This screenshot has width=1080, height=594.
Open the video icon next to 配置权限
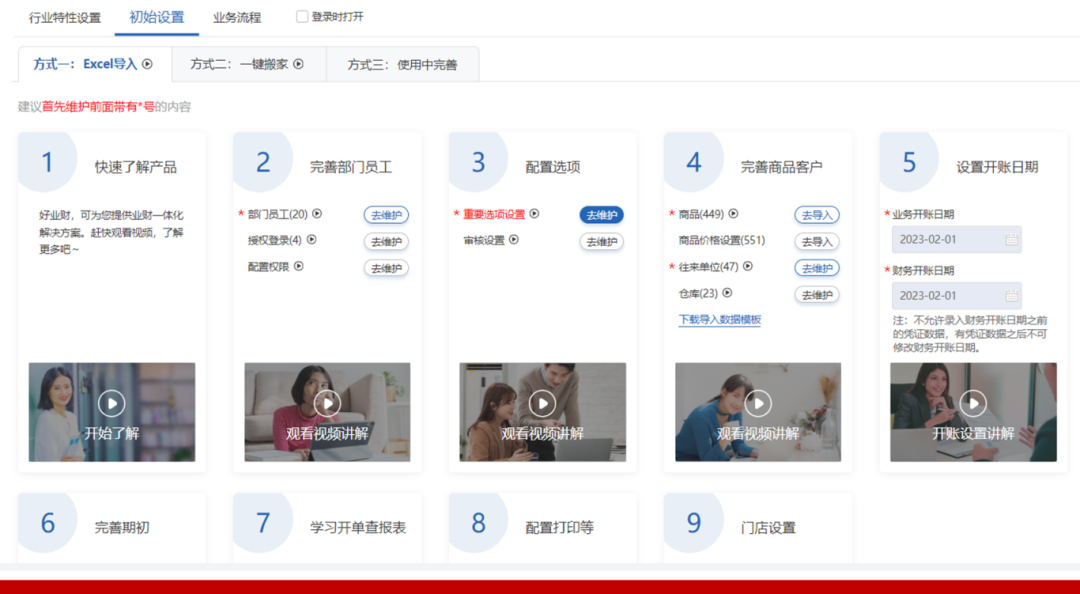[298, 265]
